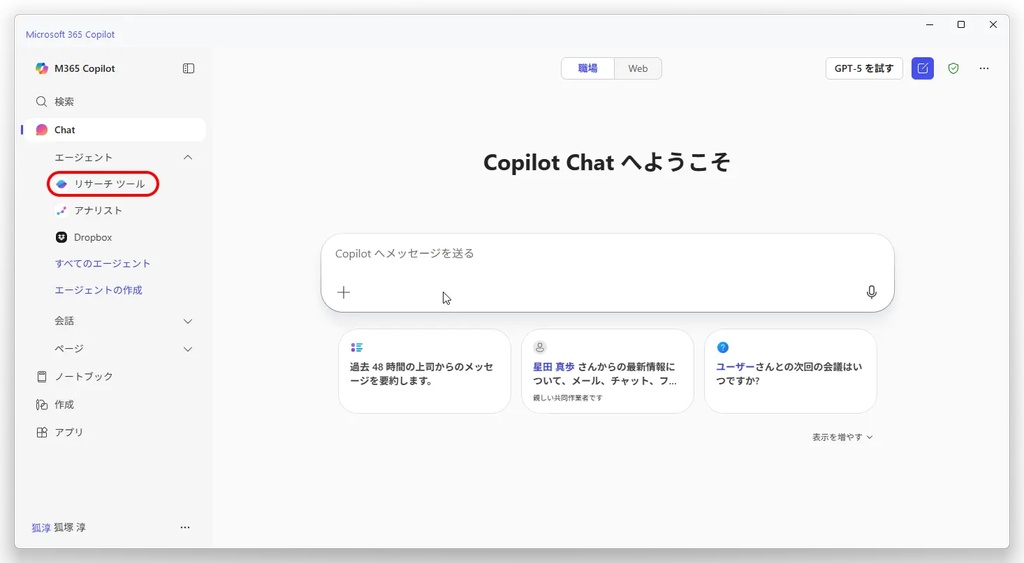Open アプリ in the sidebar
Screen dimensions: 1024x563
click(60, 432)
